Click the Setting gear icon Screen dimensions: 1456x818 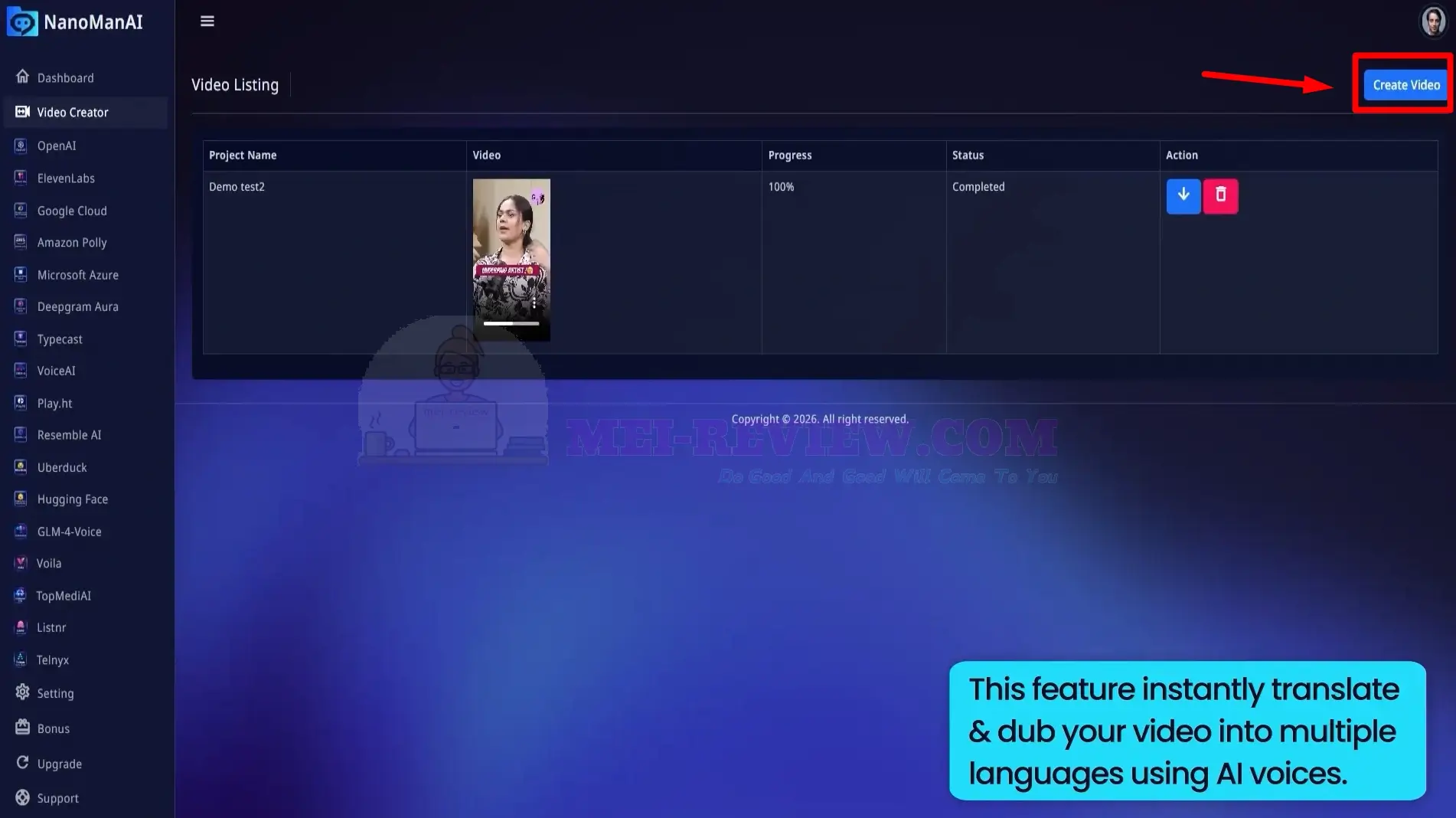pyautogui.click(x=22, y=692)
